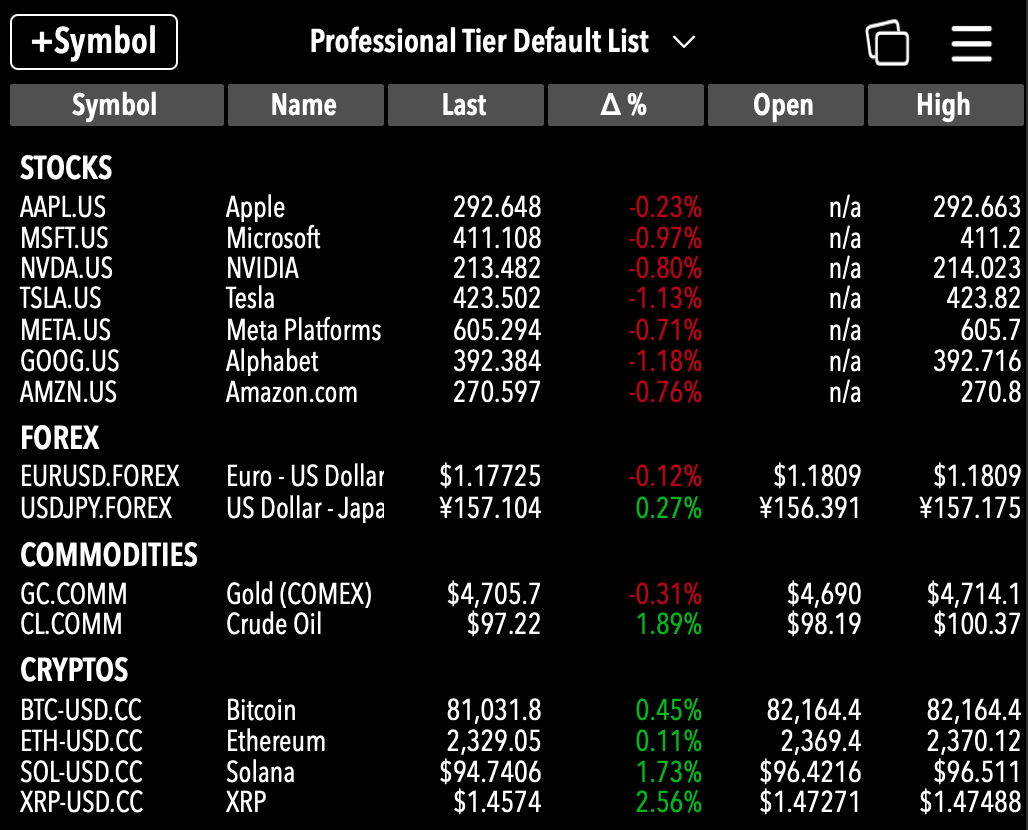Open the hamburger menu icon

click(971, 43)
